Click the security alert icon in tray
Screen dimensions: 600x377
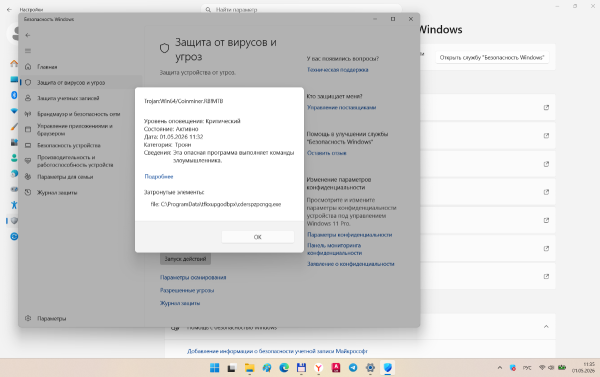[513, 368]
